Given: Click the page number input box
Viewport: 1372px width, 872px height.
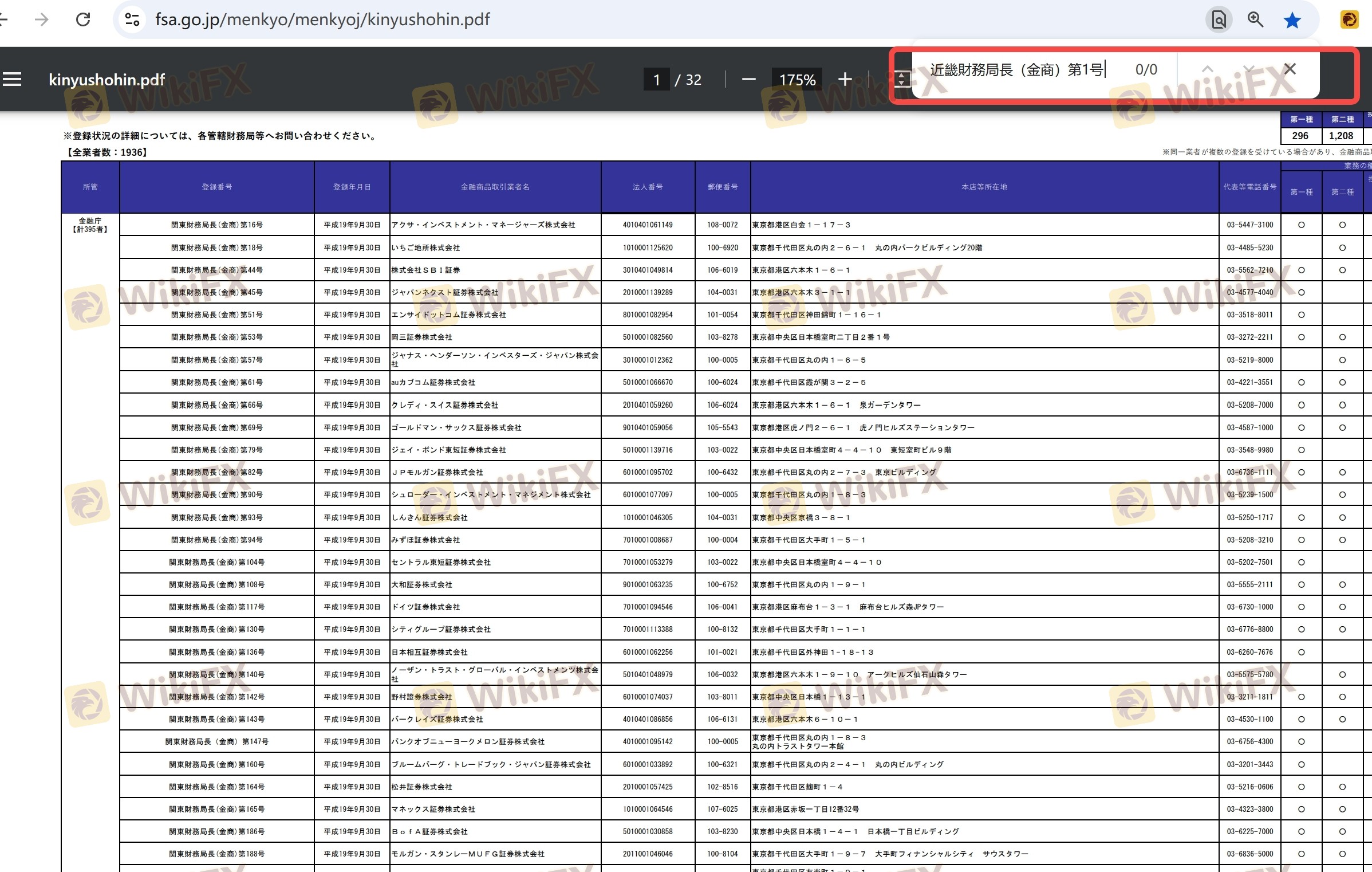Looking at the screenshot, I should pyautogui.click(x=656, y=80).
